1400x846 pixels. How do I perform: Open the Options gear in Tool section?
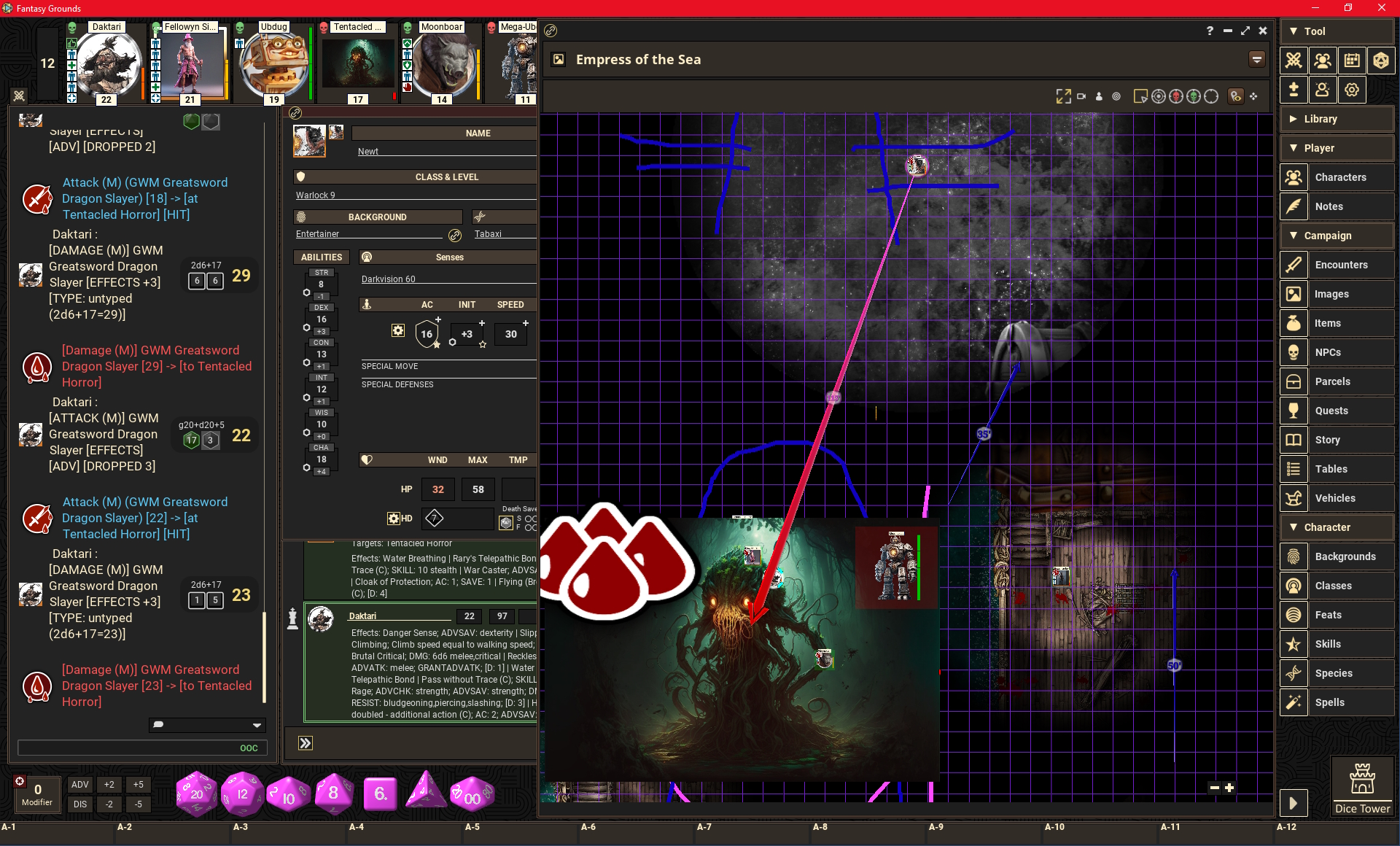1352,90
